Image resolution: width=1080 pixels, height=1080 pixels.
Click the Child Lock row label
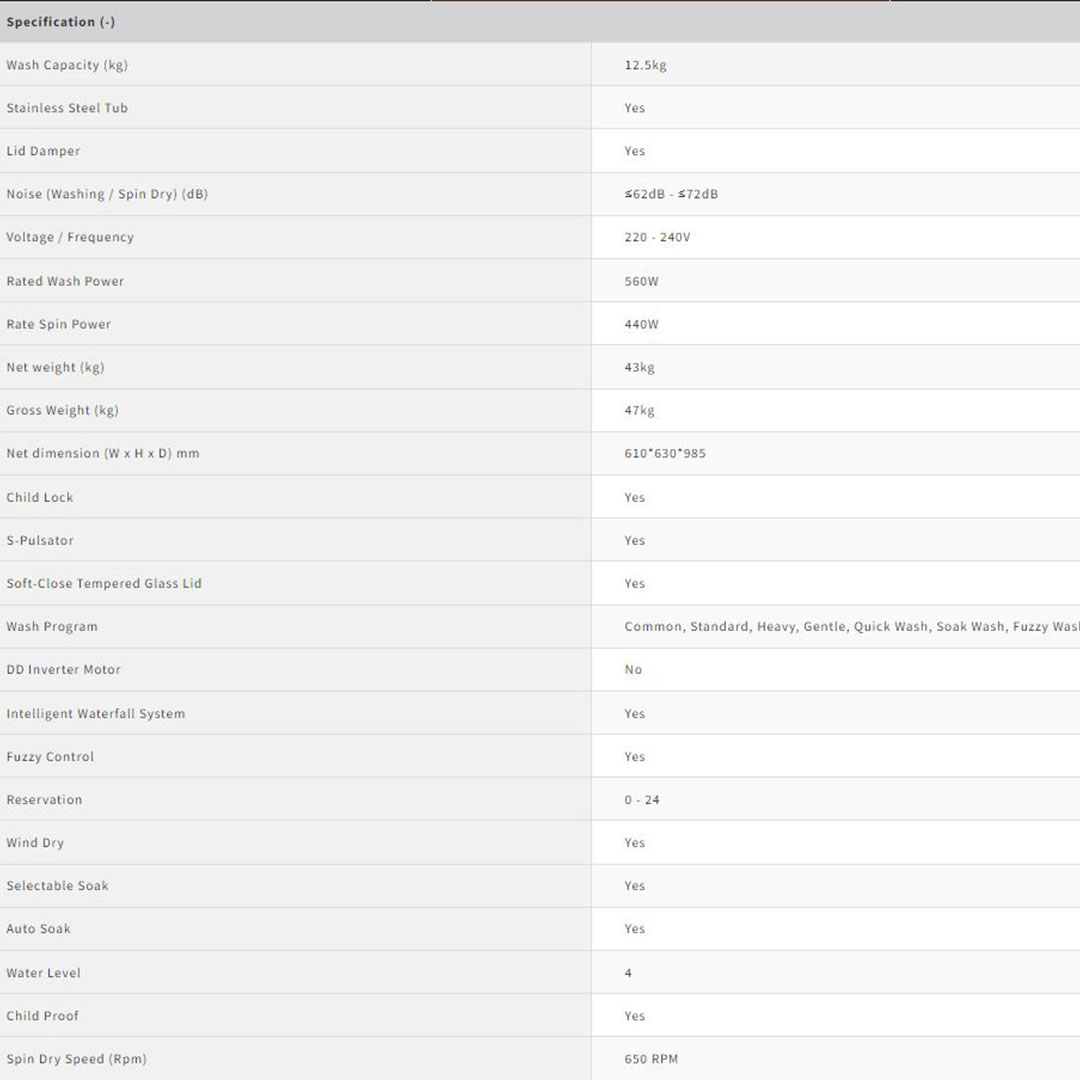coord(40,497)
